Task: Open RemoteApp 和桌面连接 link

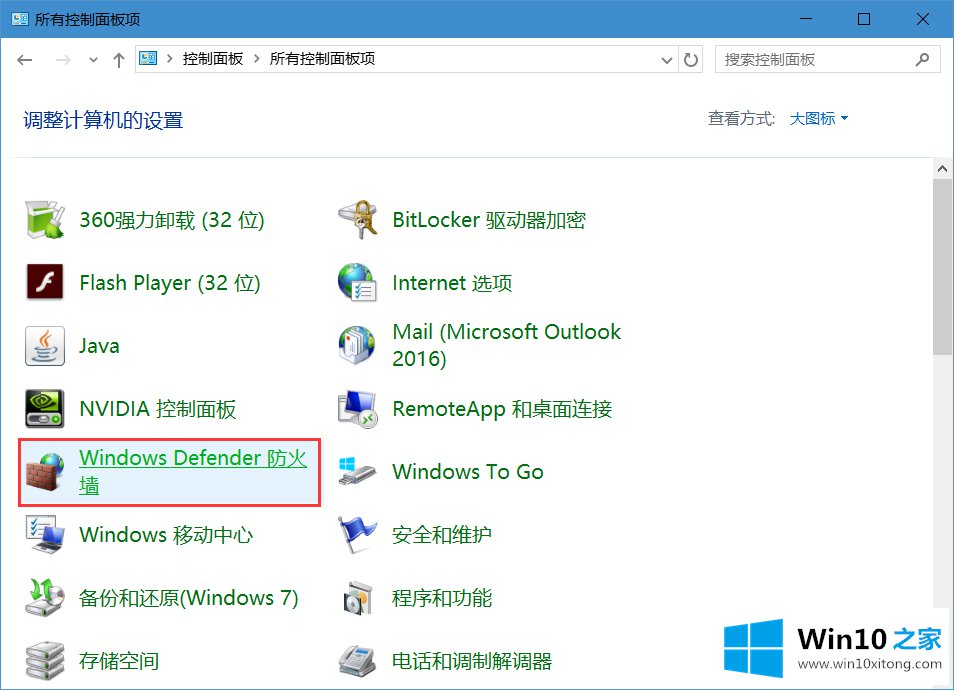Action: 502,409
